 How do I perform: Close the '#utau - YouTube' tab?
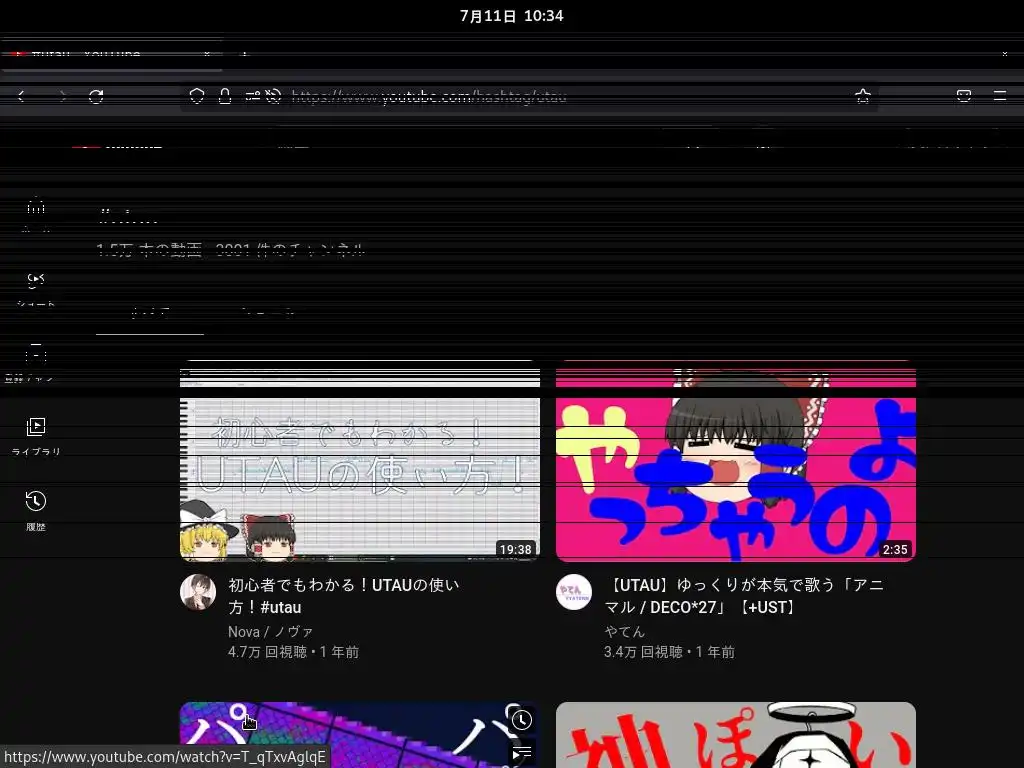(x=207, y=54)
